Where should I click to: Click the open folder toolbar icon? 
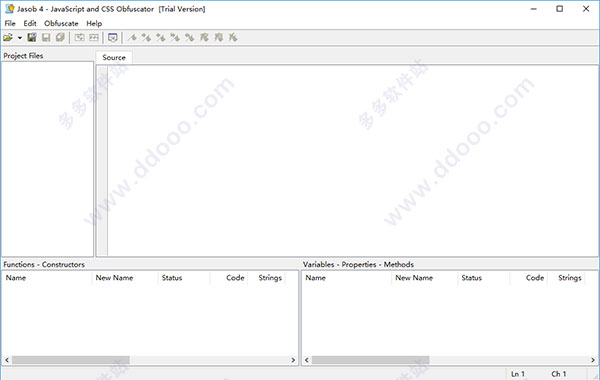coord(8,38)
